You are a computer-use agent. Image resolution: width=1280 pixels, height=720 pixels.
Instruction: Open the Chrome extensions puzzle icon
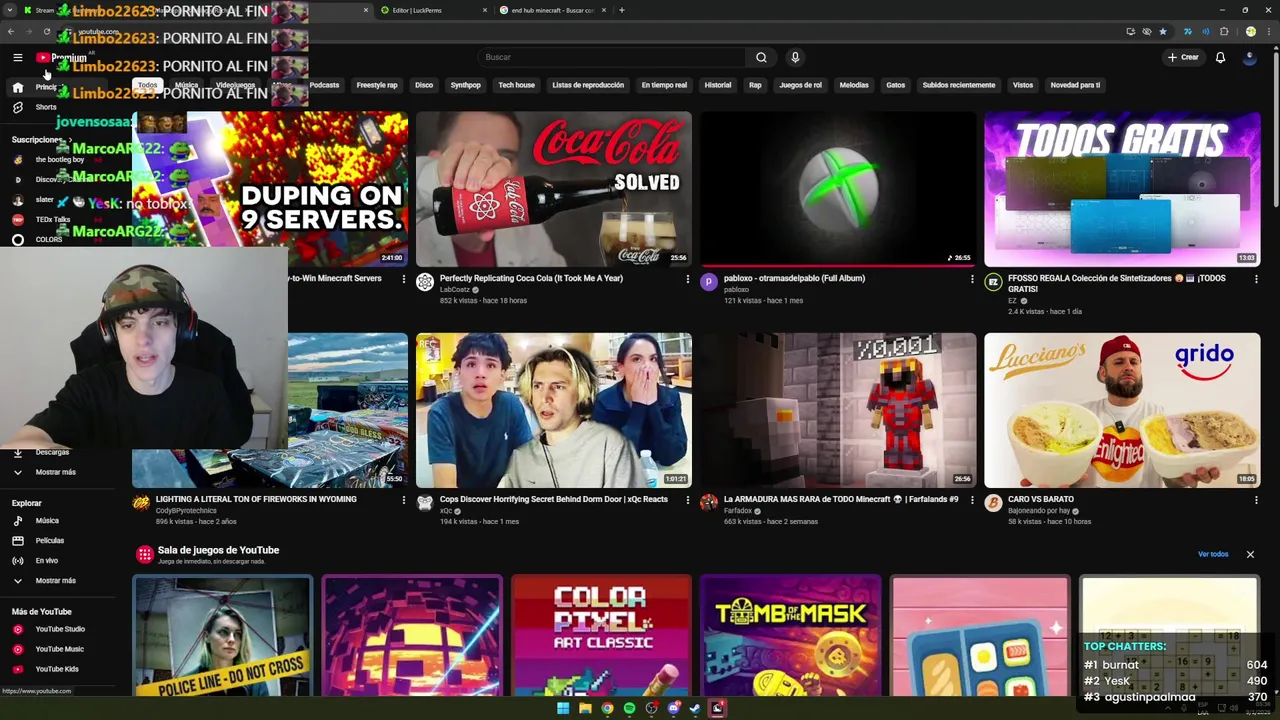[x=1224, y=31]
